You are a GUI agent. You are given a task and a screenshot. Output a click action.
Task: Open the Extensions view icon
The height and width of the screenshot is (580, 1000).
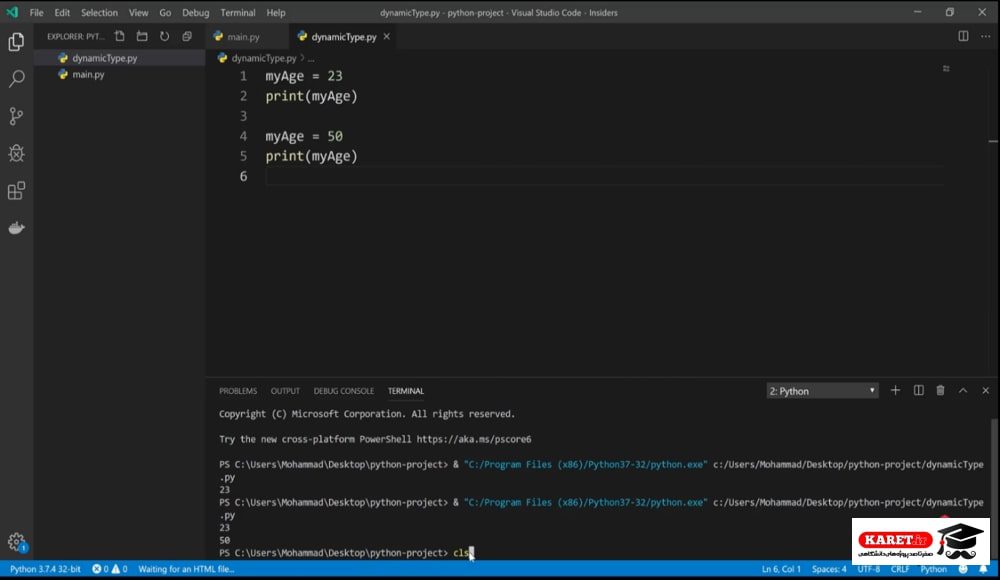pos(17,191)
